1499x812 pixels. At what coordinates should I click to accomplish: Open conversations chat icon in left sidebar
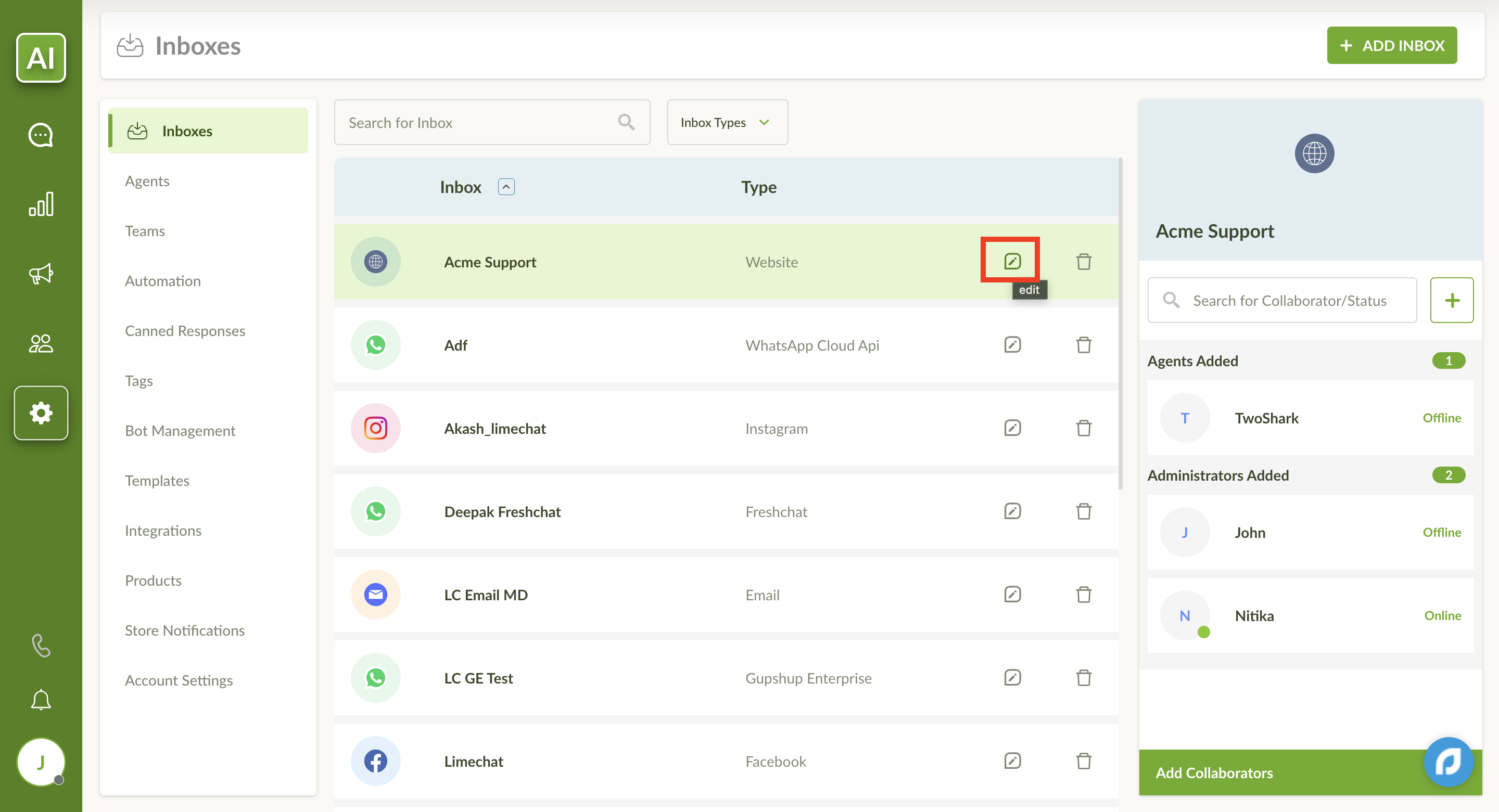pos(41,135)
